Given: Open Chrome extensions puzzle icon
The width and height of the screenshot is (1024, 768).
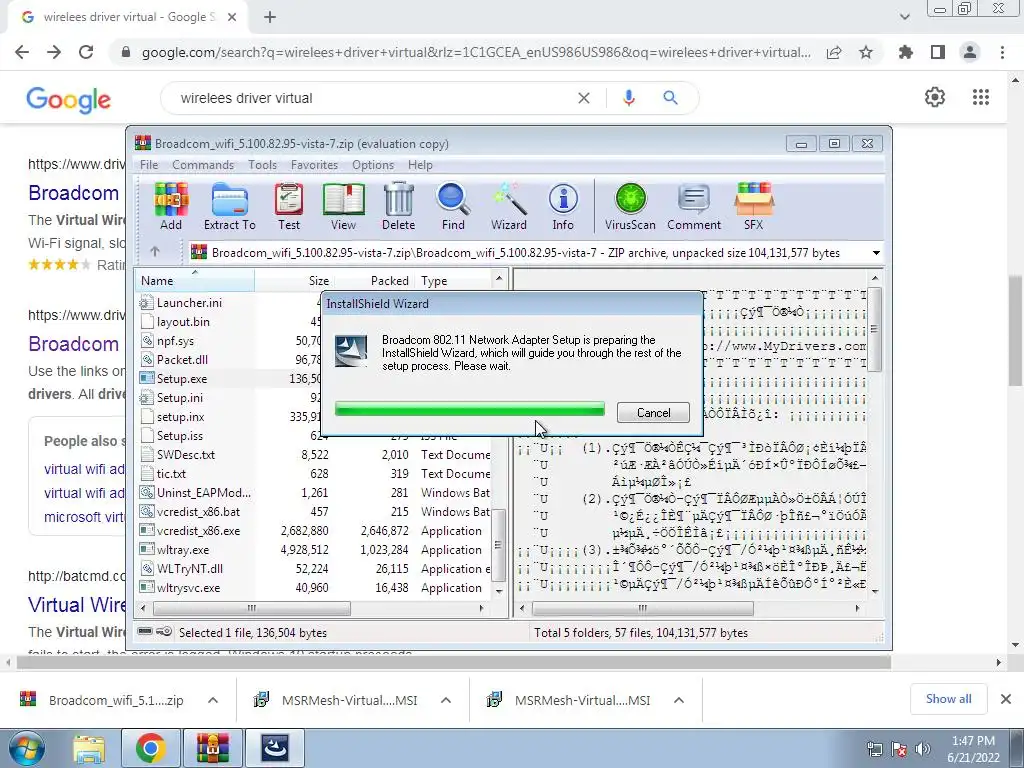Looking at the screenshot, I should [x=906, y=52].
